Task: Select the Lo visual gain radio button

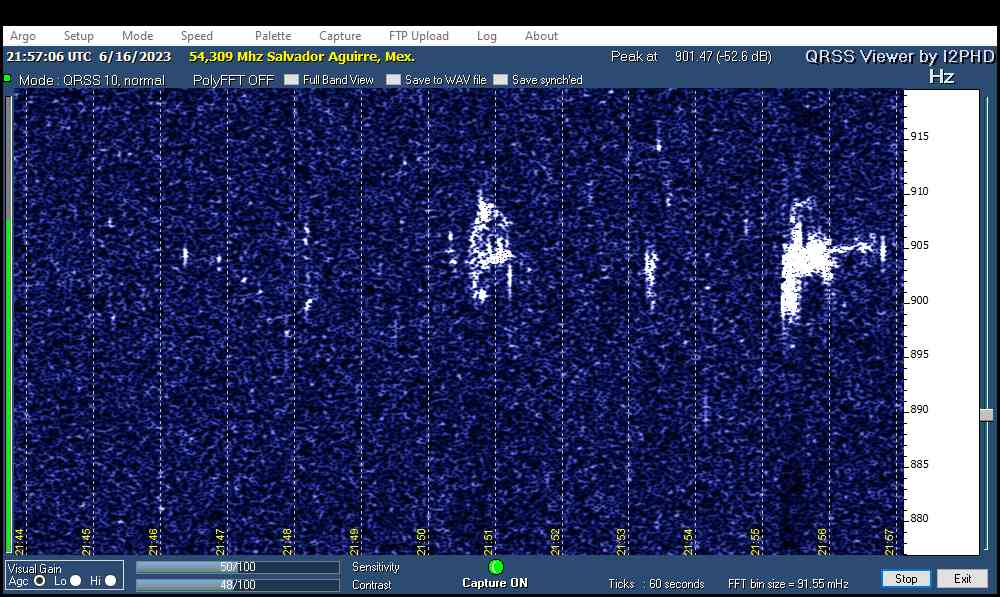Action: click(75, 580)
